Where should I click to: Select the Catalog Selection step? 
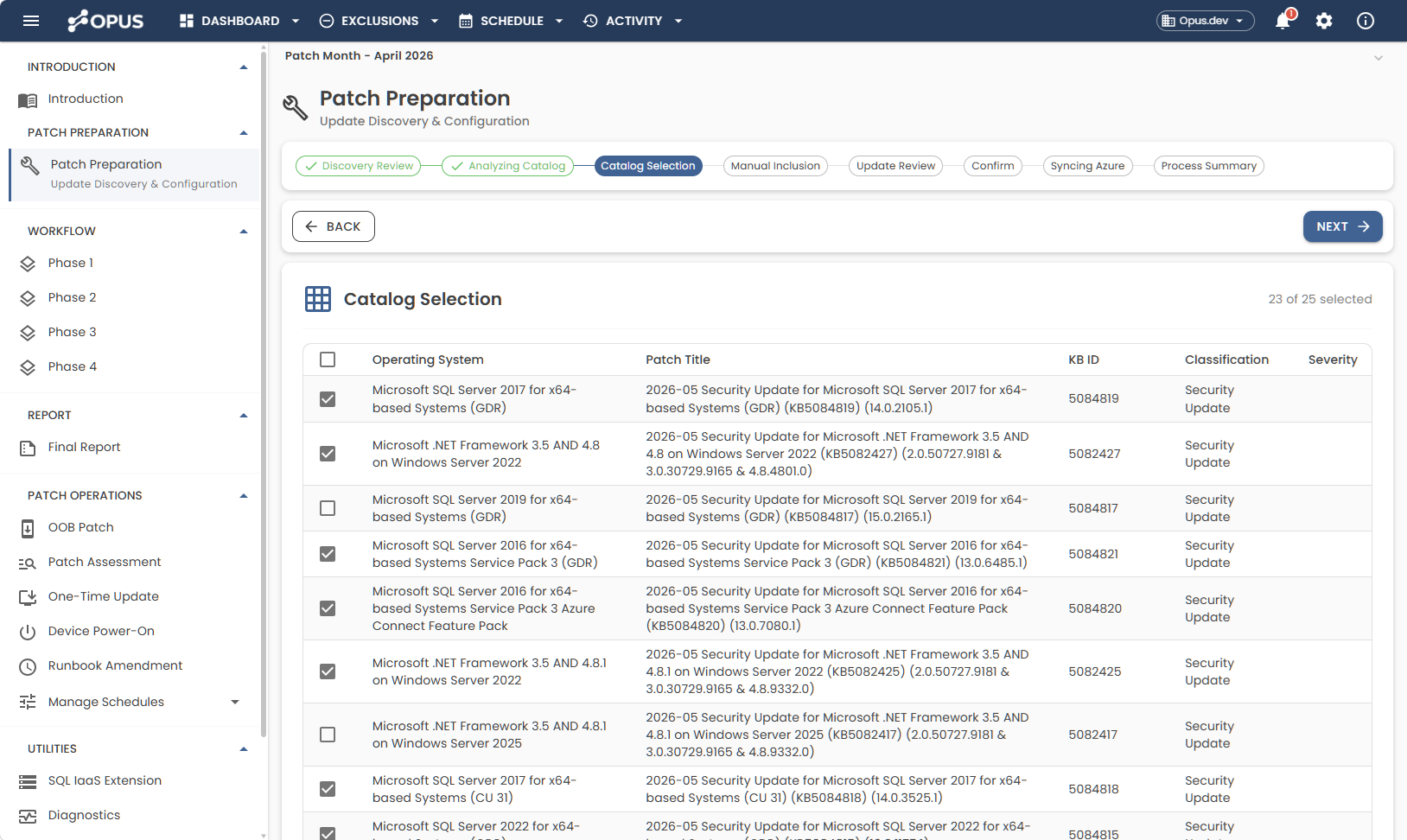click(x=648, y=166)
